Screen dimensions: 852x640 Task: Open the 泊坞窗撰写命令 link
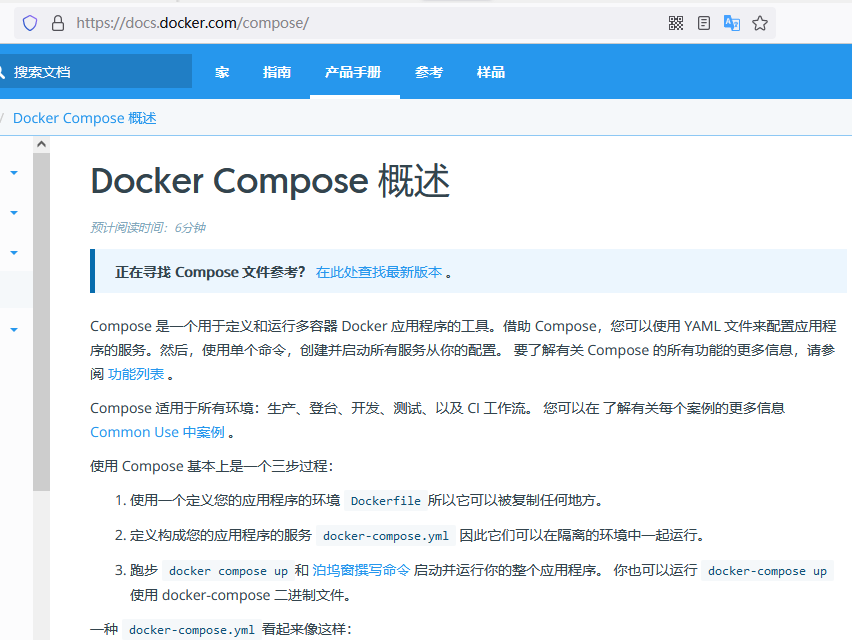(361, 570)
